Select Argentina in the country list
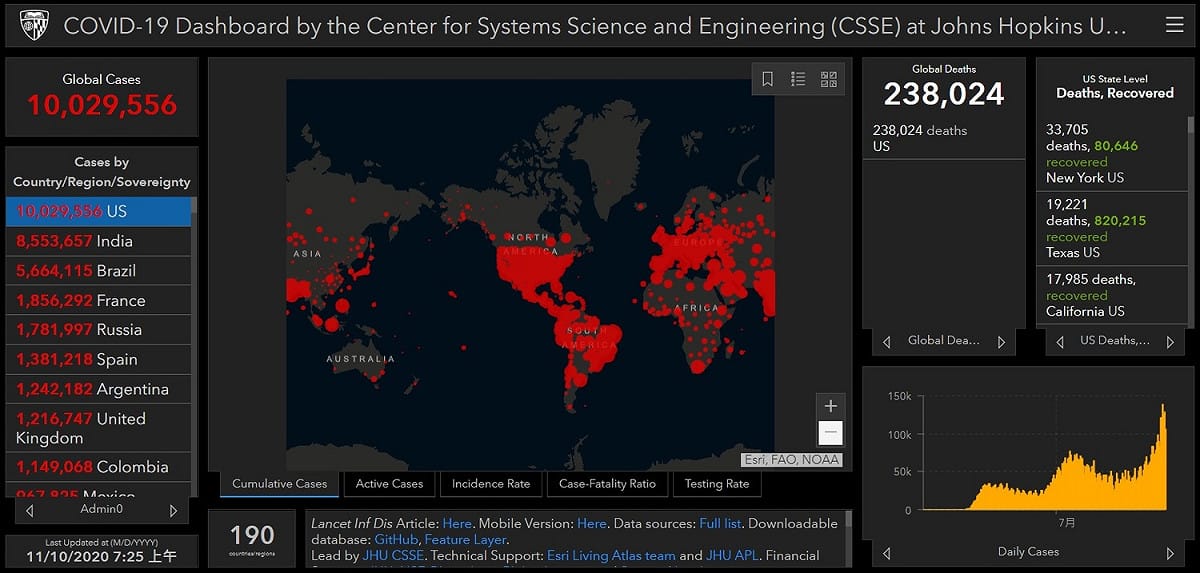Image resolution: width=1200 pixels, height=573 pixels. coord(98,389)
